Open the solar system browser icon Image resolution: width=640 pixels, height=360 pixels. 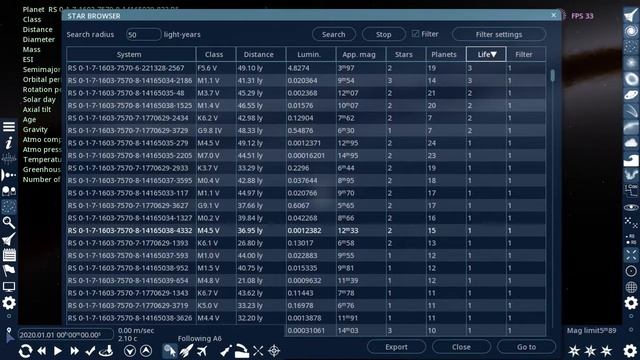[9, 175]
